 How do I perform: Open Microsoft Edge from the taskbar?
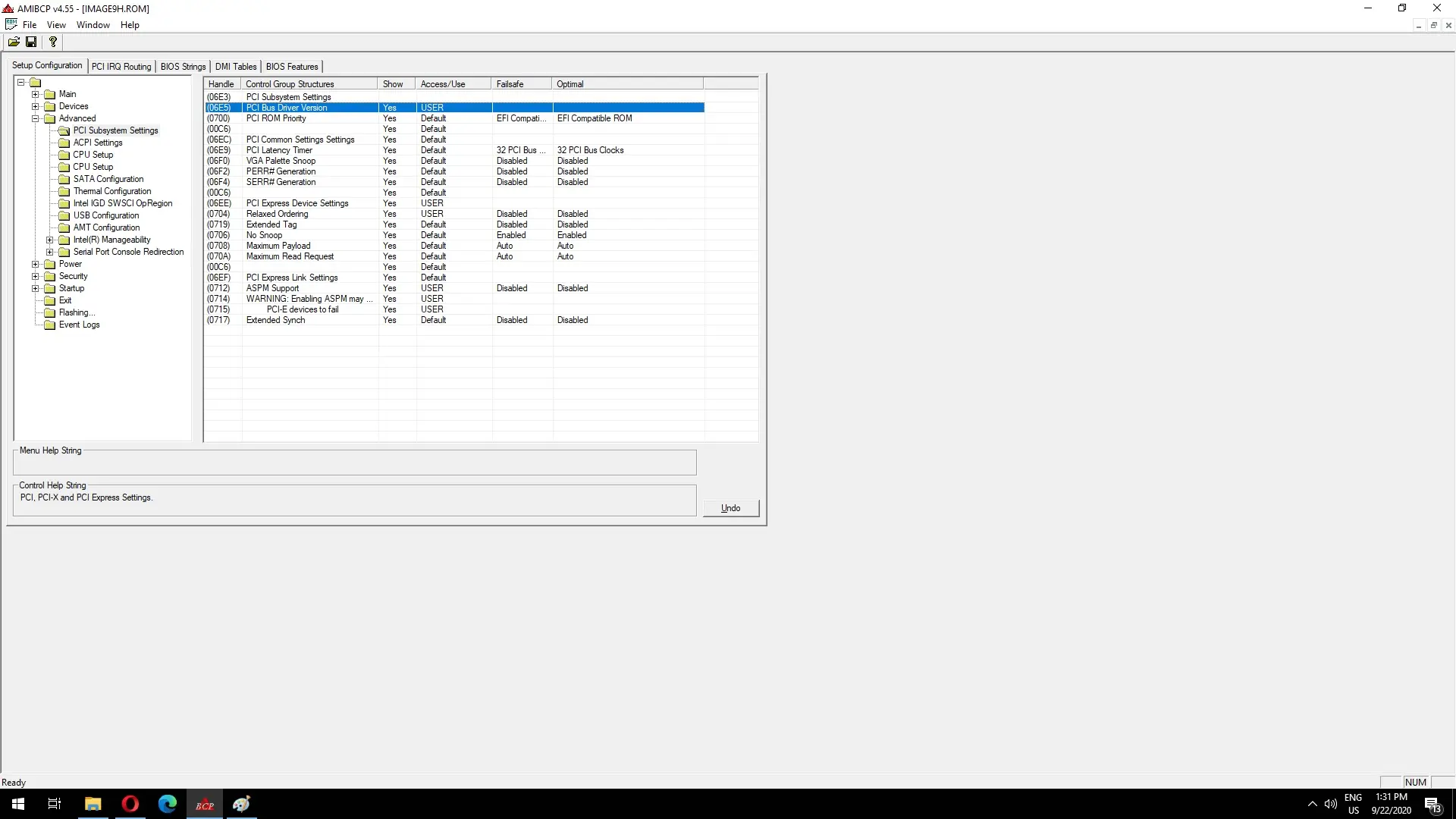(167, 804)
